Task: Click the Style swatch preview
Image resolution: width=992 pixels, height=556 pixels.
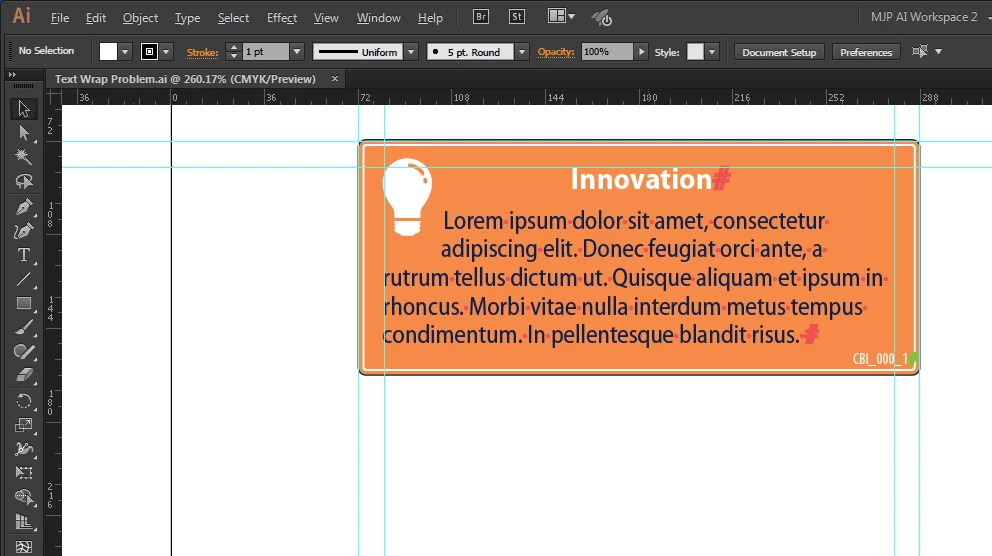Action: 695,52
